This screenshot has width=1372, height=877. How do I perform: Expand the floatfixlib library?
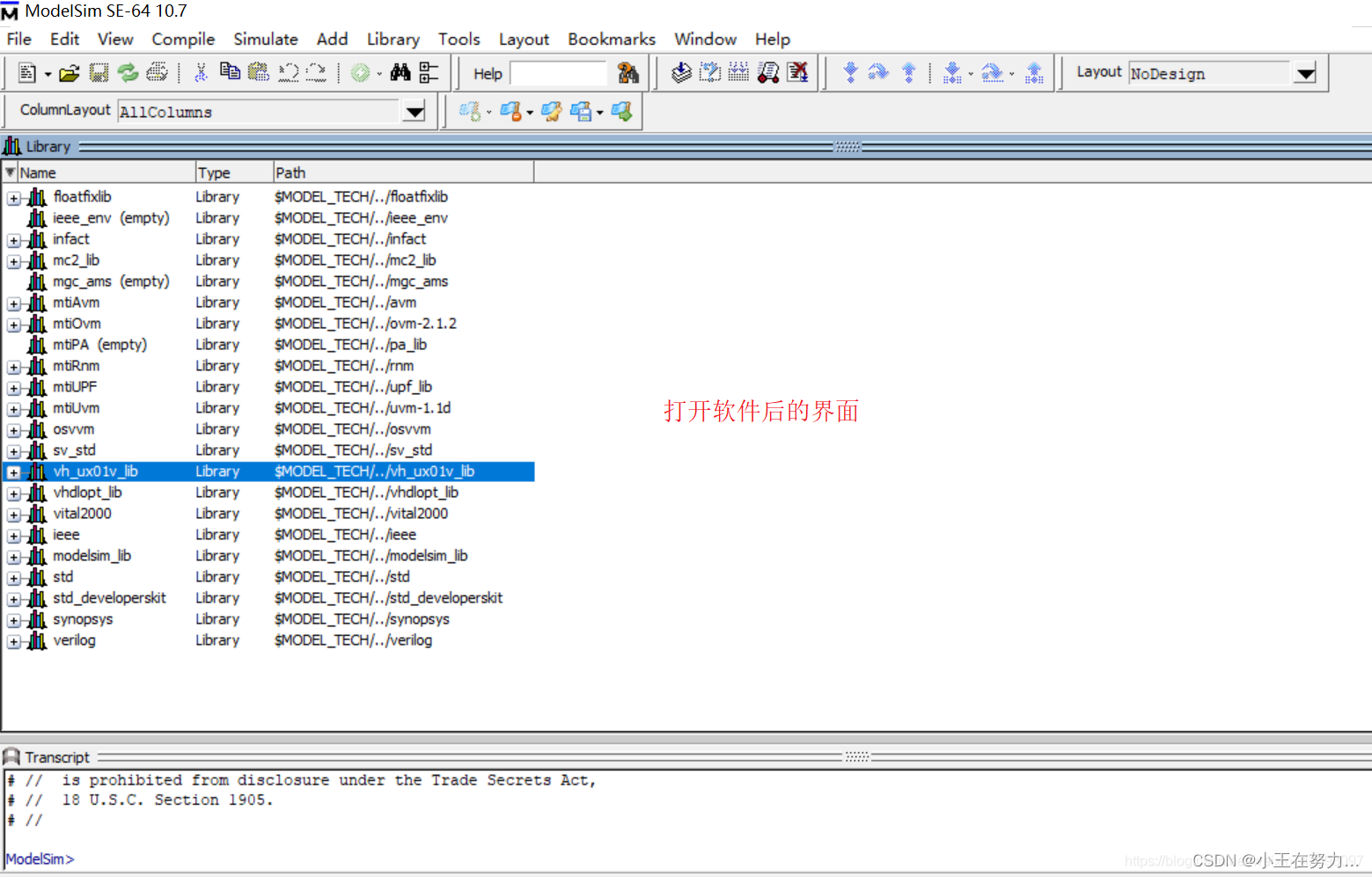point(14,198)
